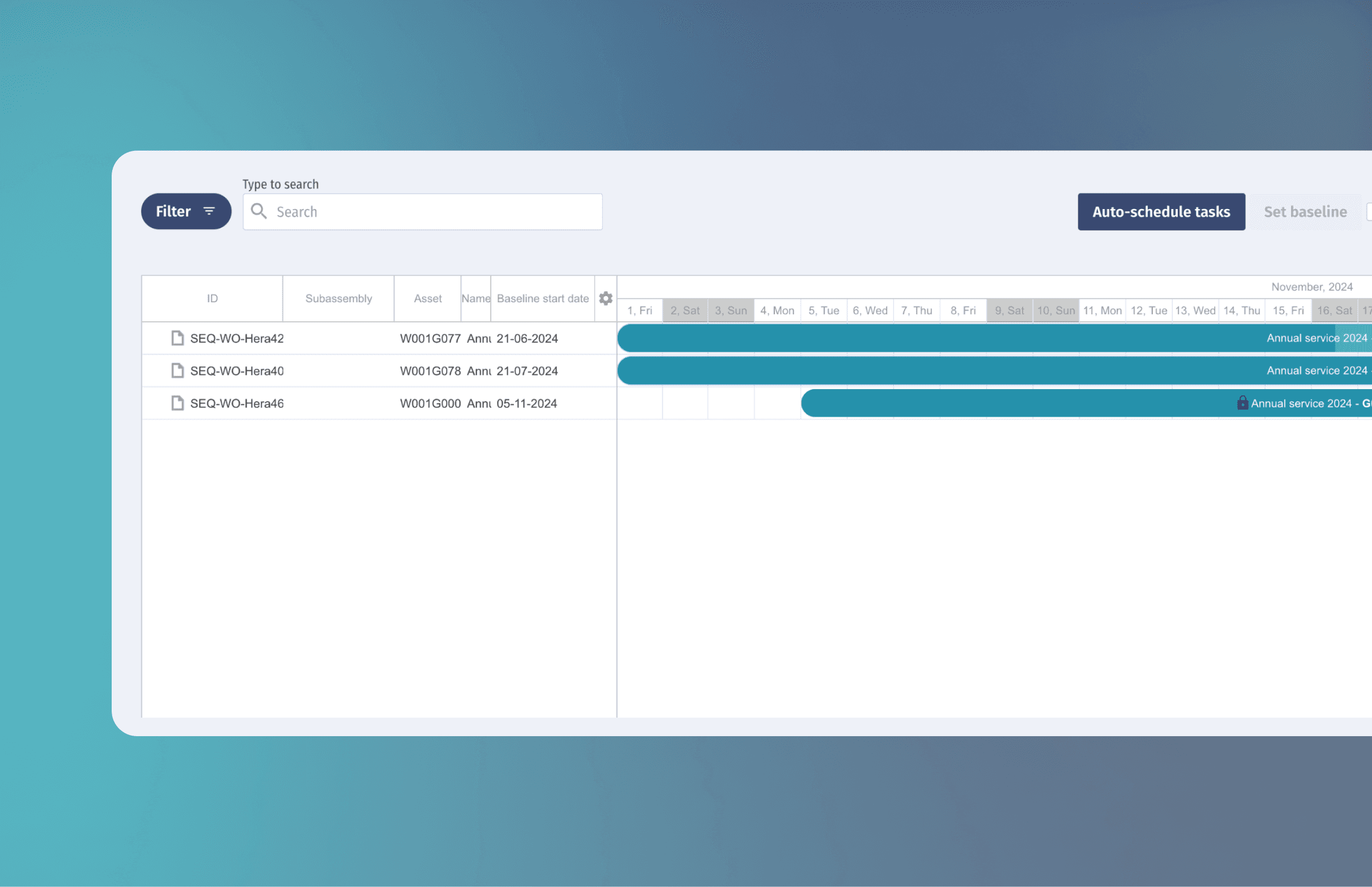
Task: Click the Set baseline button
Action: coord(1305,212)
